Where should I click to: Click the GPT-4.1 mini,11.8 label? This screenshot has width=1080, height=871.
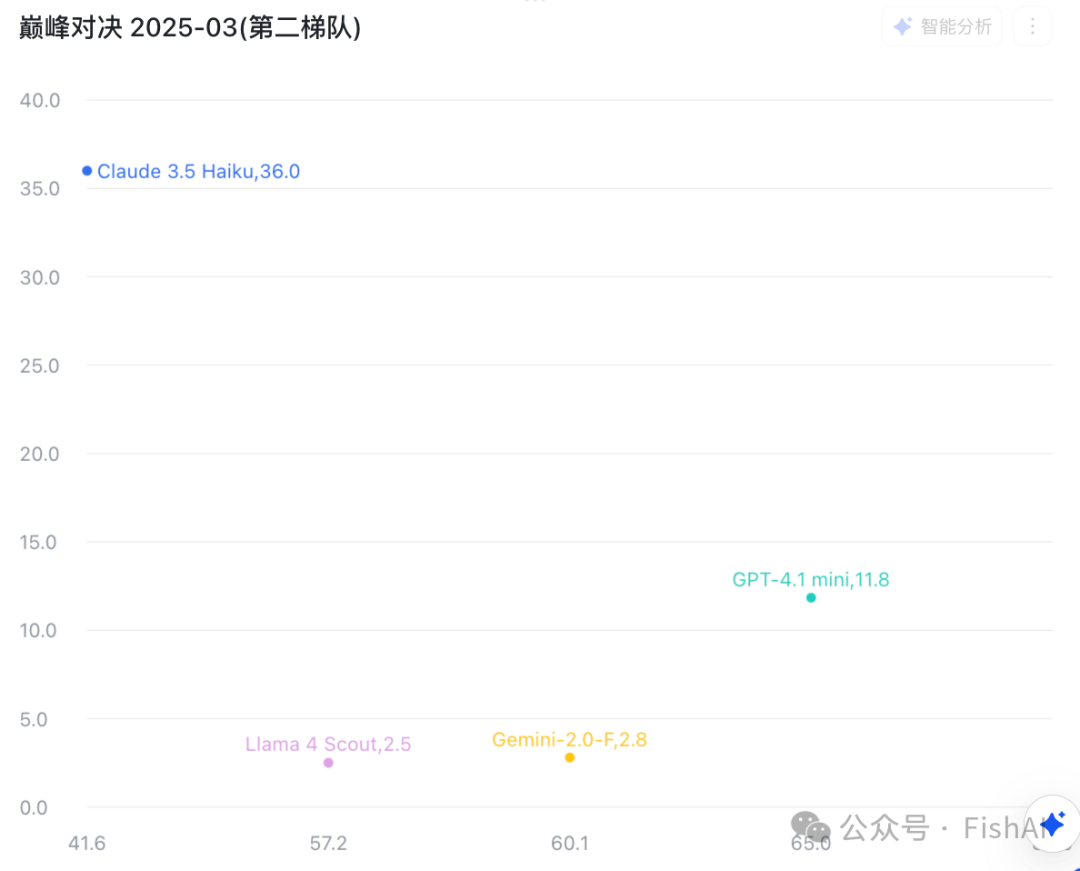click(x=812, y=579)
